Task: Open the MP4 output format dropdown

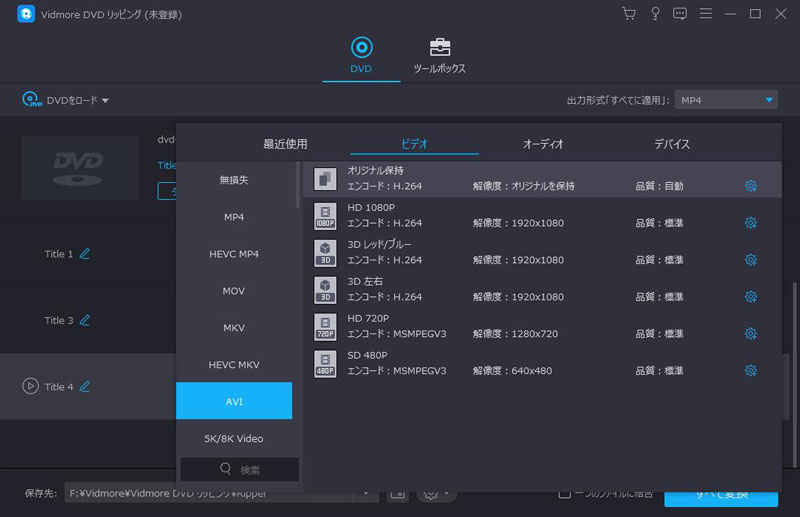Action: click(x=726, y=100)
